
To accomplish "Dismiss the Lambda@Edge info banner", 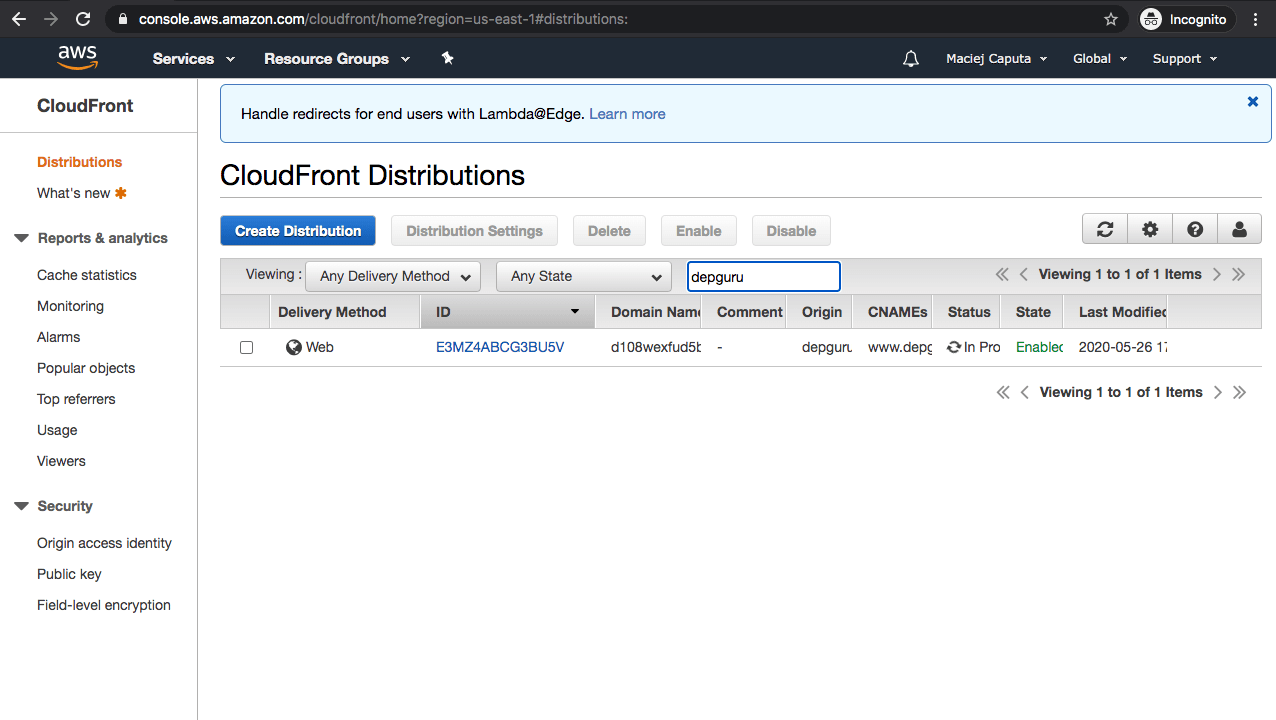I will (1252, 102).
